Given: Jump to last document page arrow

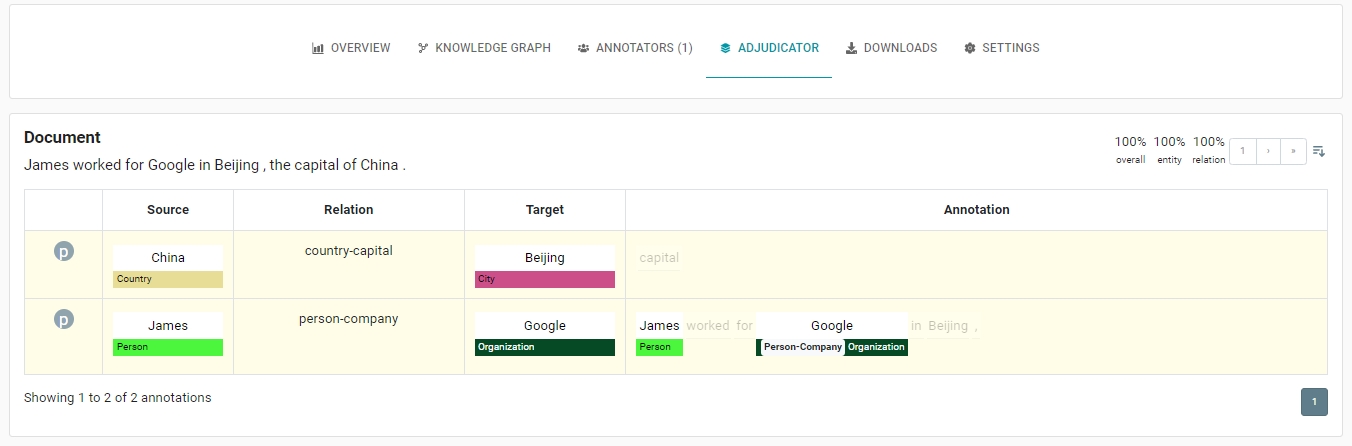Looking at the screenshot, I should pos(1293,151).
